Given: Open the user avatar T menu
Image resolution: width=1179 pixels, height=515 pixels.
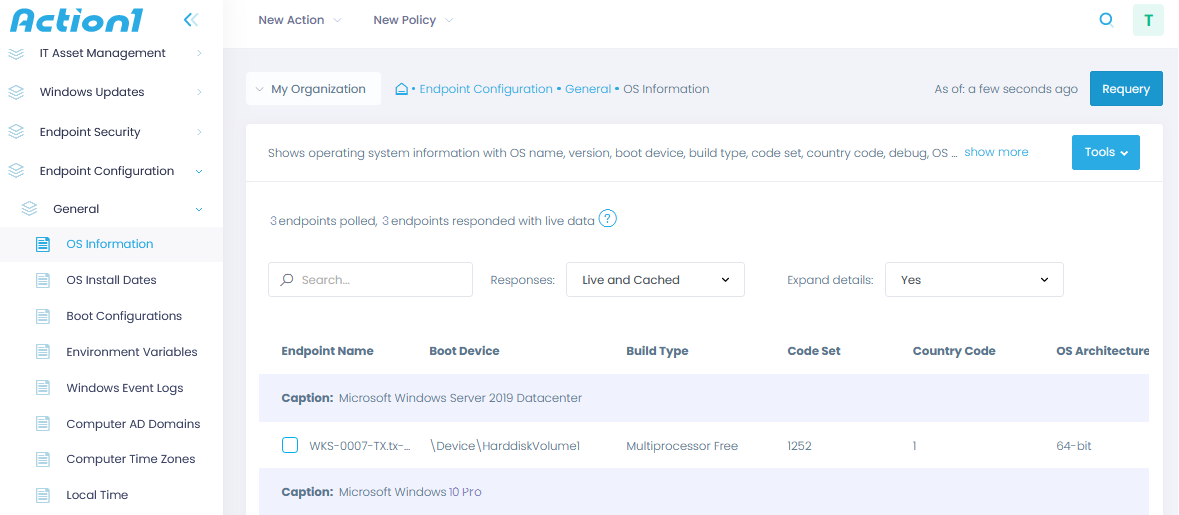Looking at the screenshot, I should (x=1148, y=20).
